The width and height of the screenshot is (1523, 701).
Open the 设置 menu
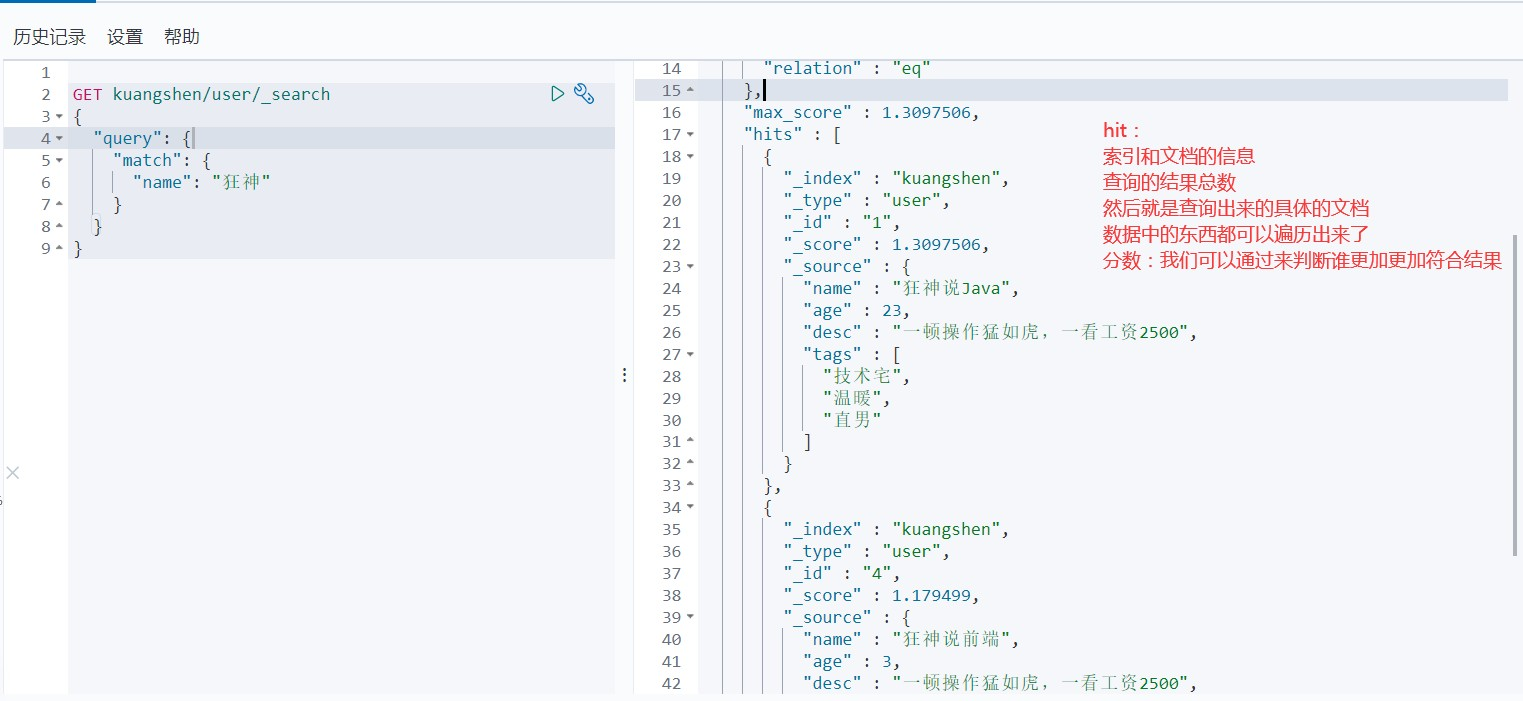pyautogui.click(x=125, y=37)
